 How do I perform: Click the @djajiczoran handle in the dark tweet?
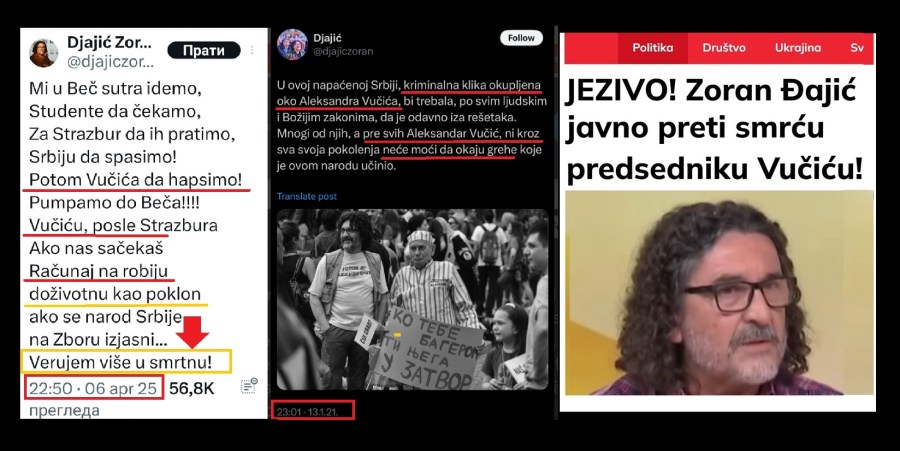[x=343, y=52]
